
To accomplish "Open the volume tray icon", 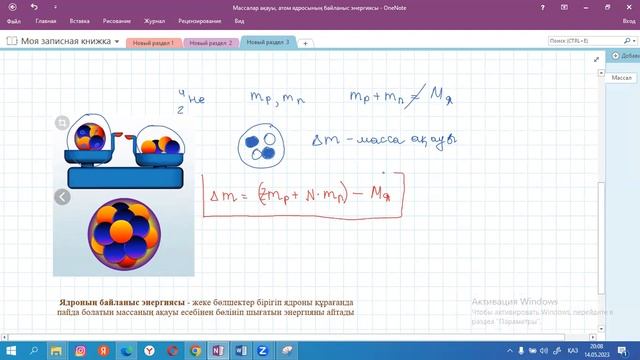I will (544, 351).
